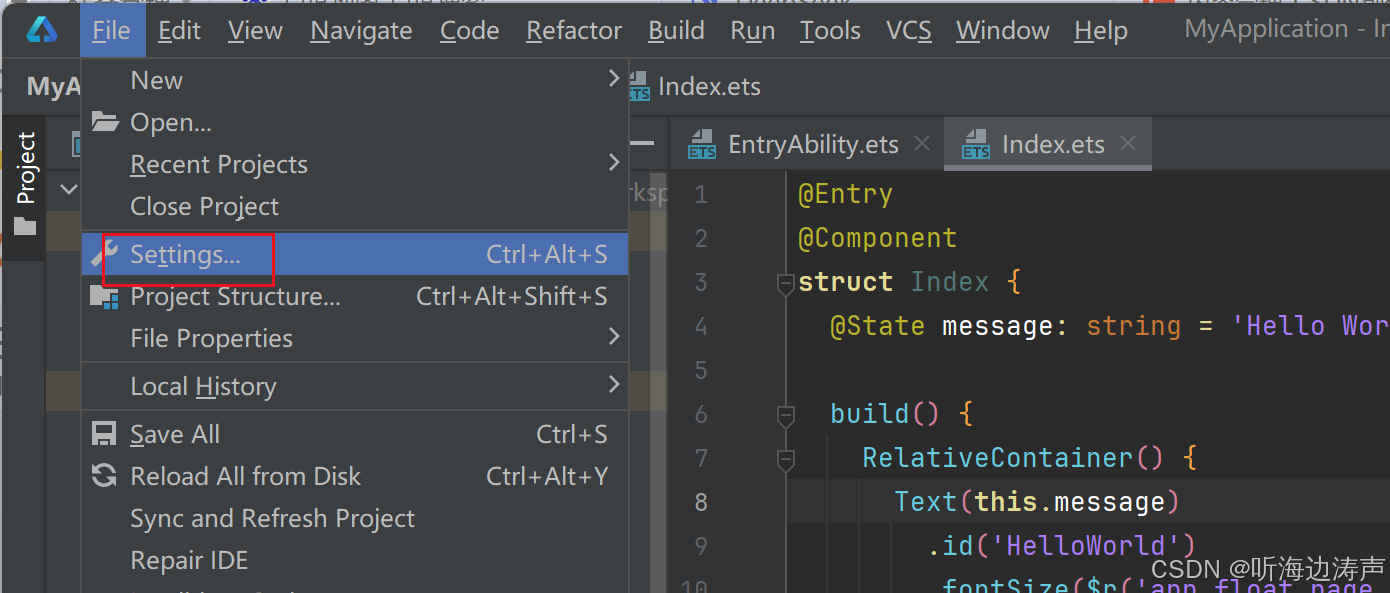Expand Recent Projects submenu
The height and width of the screenshot is (593, 1390).
[x=355, y=164]
